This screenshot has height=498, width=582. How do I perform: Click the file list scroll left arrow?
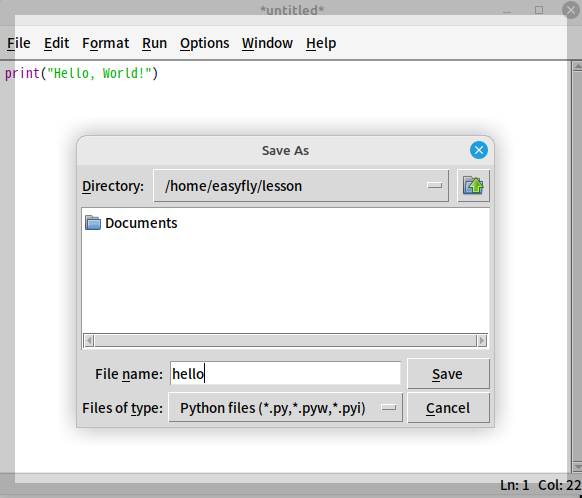click(x=89, y=340)
